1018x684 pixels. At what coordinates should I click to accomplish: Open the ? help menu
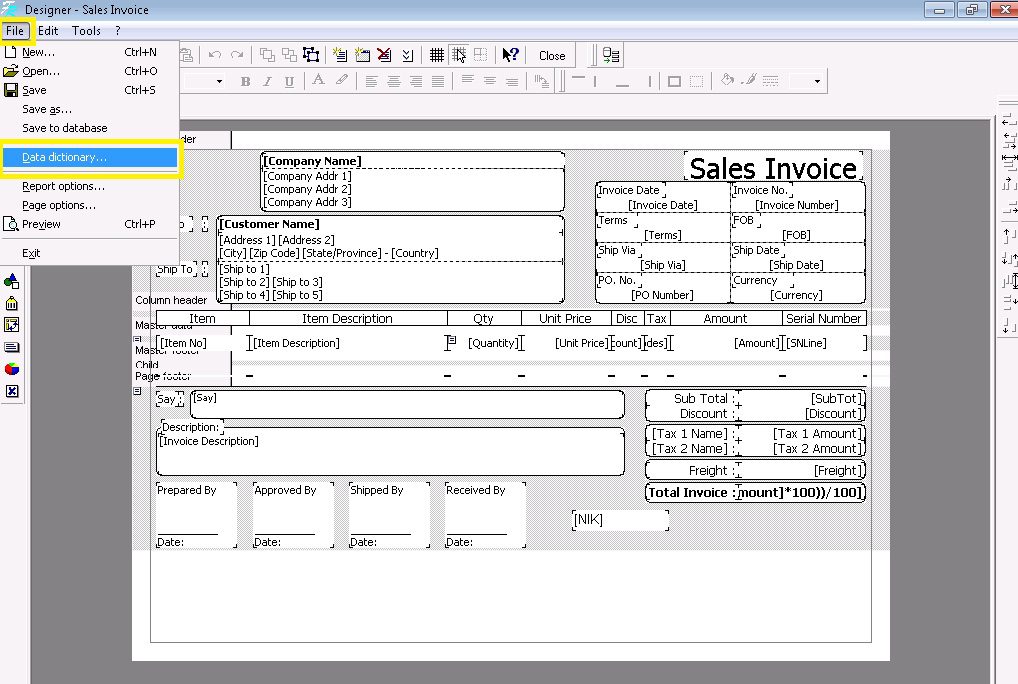tap(118, 31)
